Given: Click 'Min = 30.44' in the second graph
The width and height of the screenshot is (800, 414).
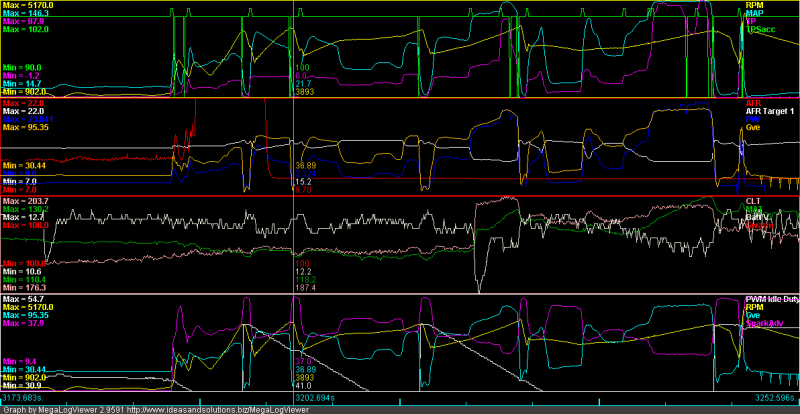Looking at the screenshot, I should 22,165.
